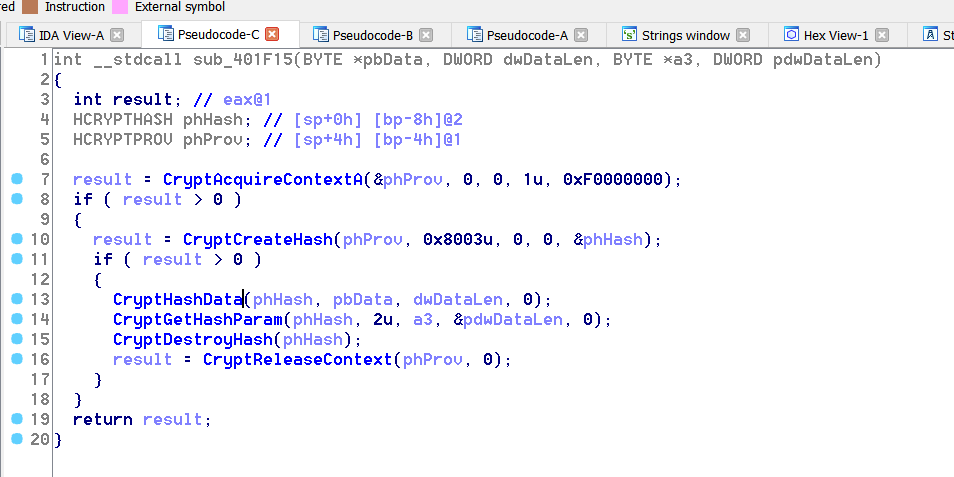Toggle breakpoint dot on line 13
Viewport: 954px width, 477px height.
click(16, 299)
